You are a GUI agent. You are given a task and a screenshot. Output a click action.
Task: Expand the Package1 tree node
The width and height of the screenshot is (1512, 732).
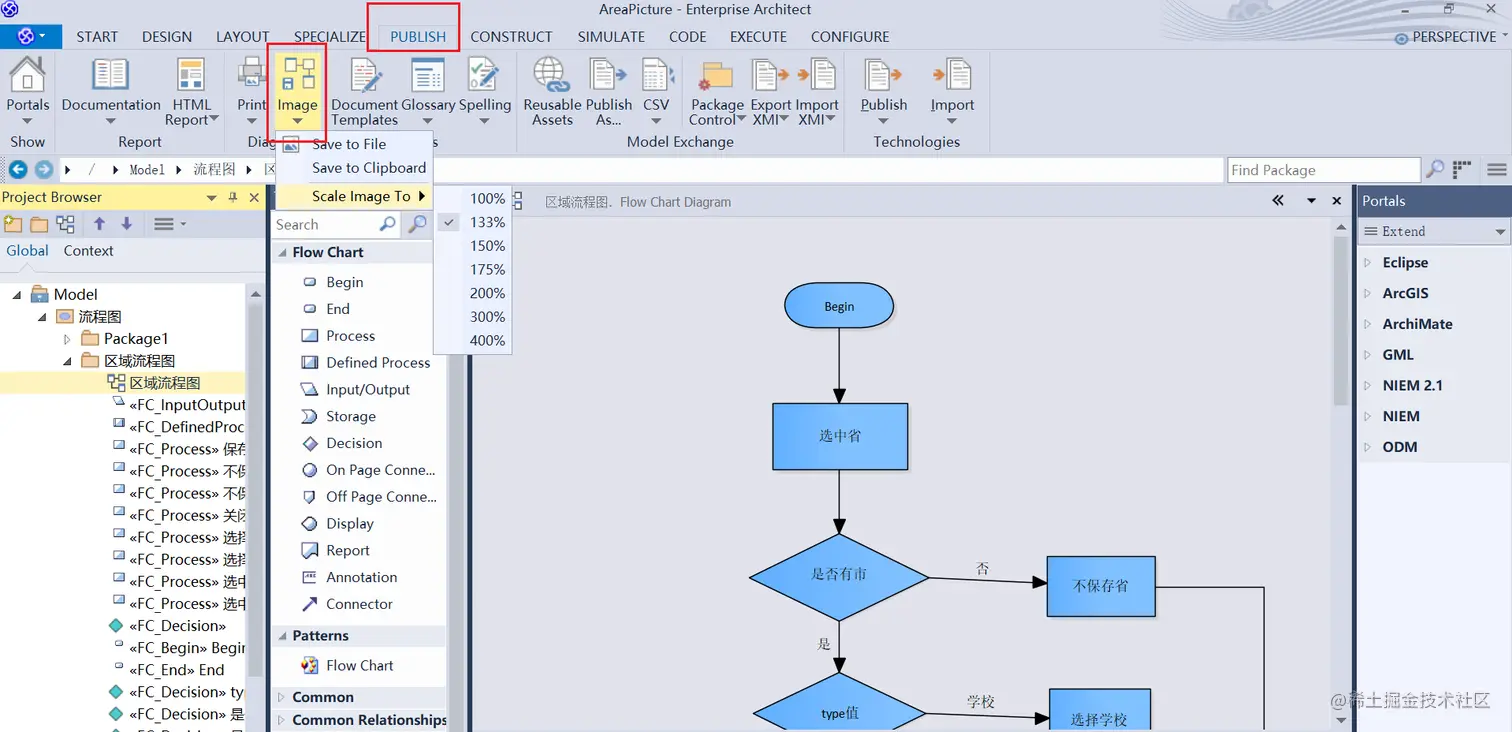click(68, 339)
